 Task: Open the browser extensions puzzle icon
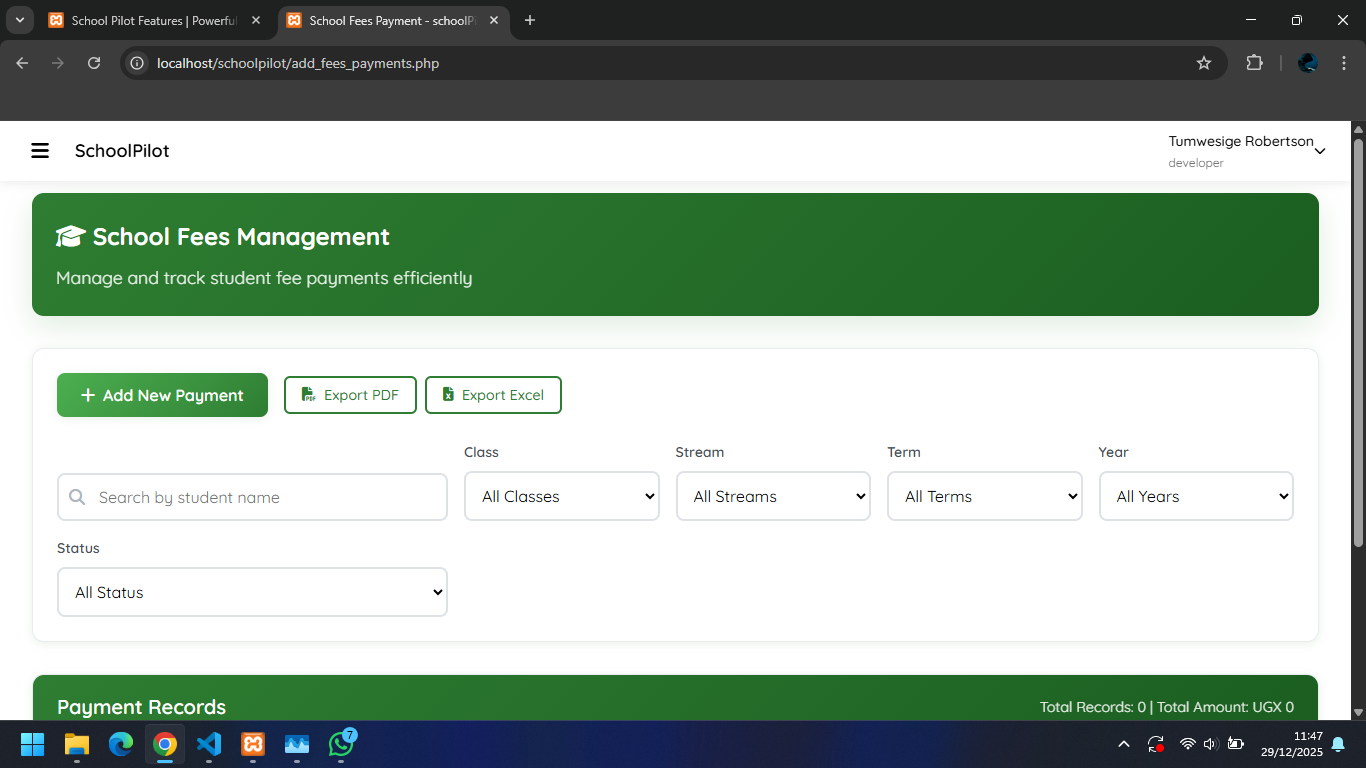point(1254,62)
